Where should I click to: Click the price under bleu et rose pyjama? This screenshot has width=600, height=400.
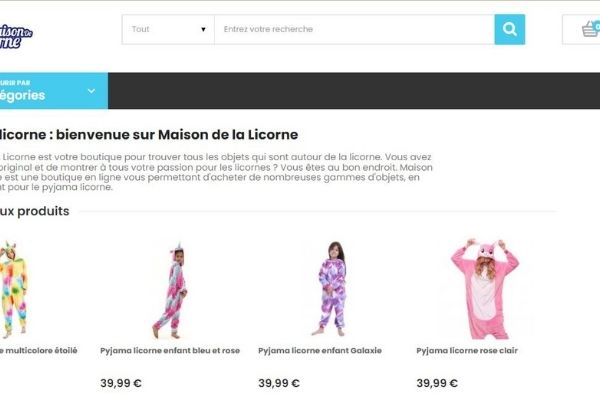pyautogui.click(x=121, y=383)
